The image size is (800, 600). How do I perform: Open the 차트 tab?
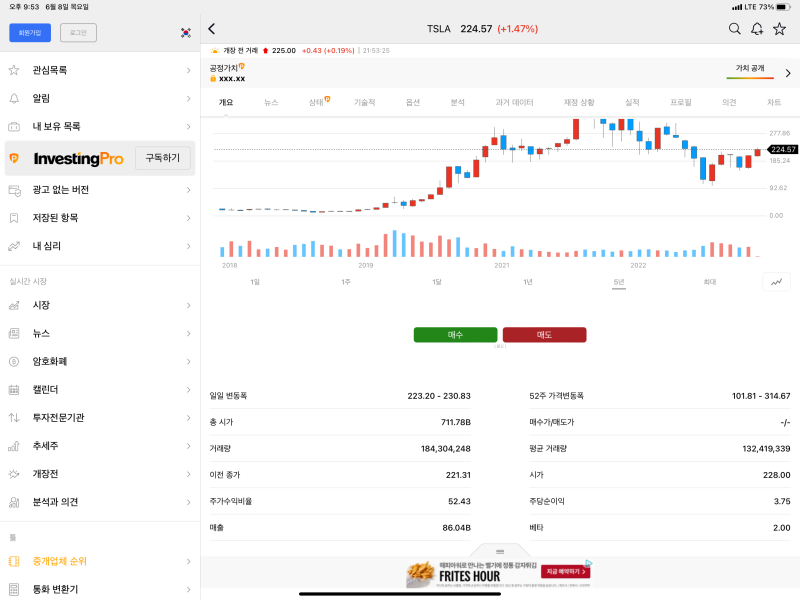(x=774, y=102)
